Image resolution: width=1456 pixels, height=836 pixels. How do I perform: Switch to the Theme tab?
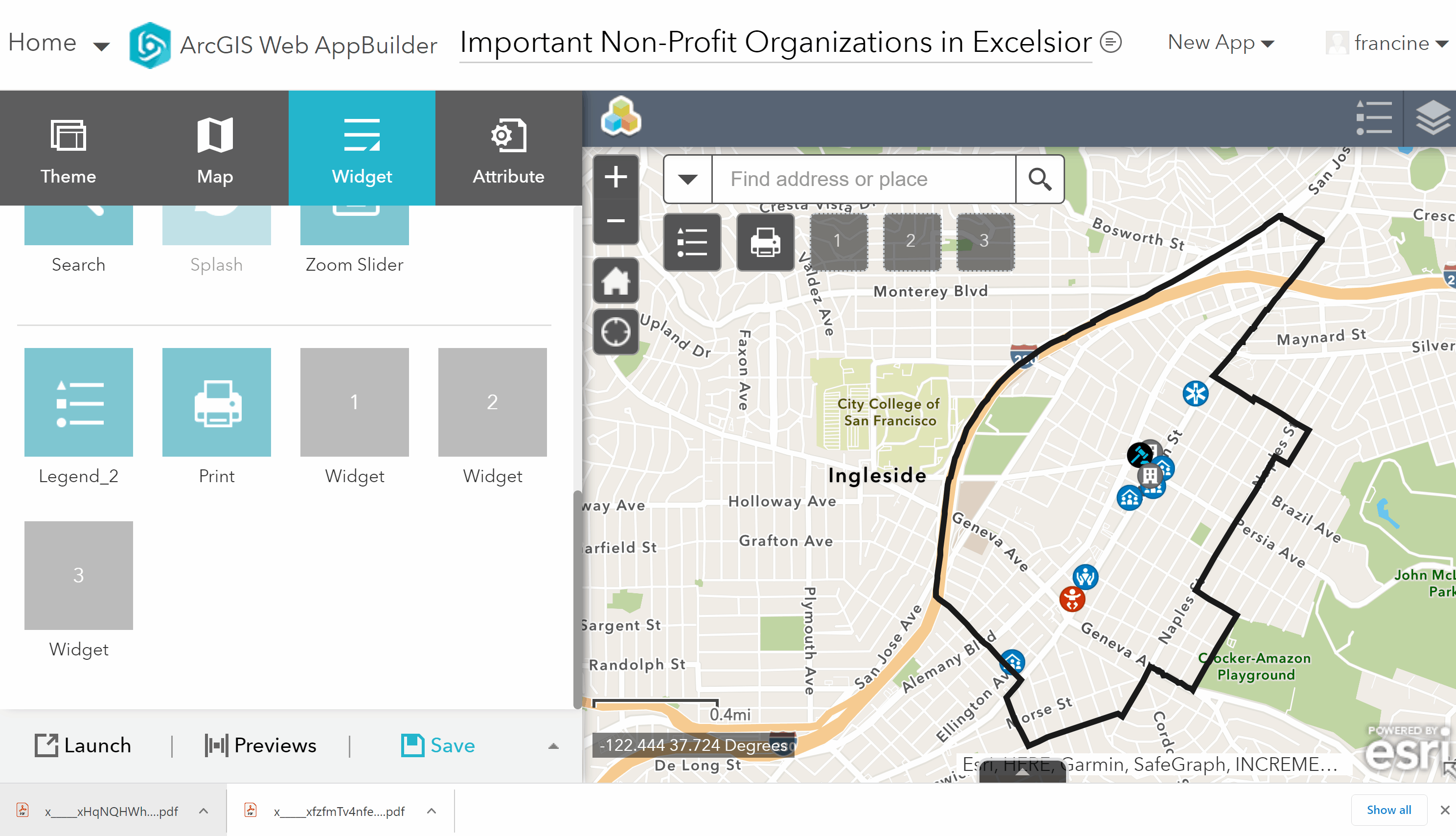pyautogui.click(x=68, y=148)
